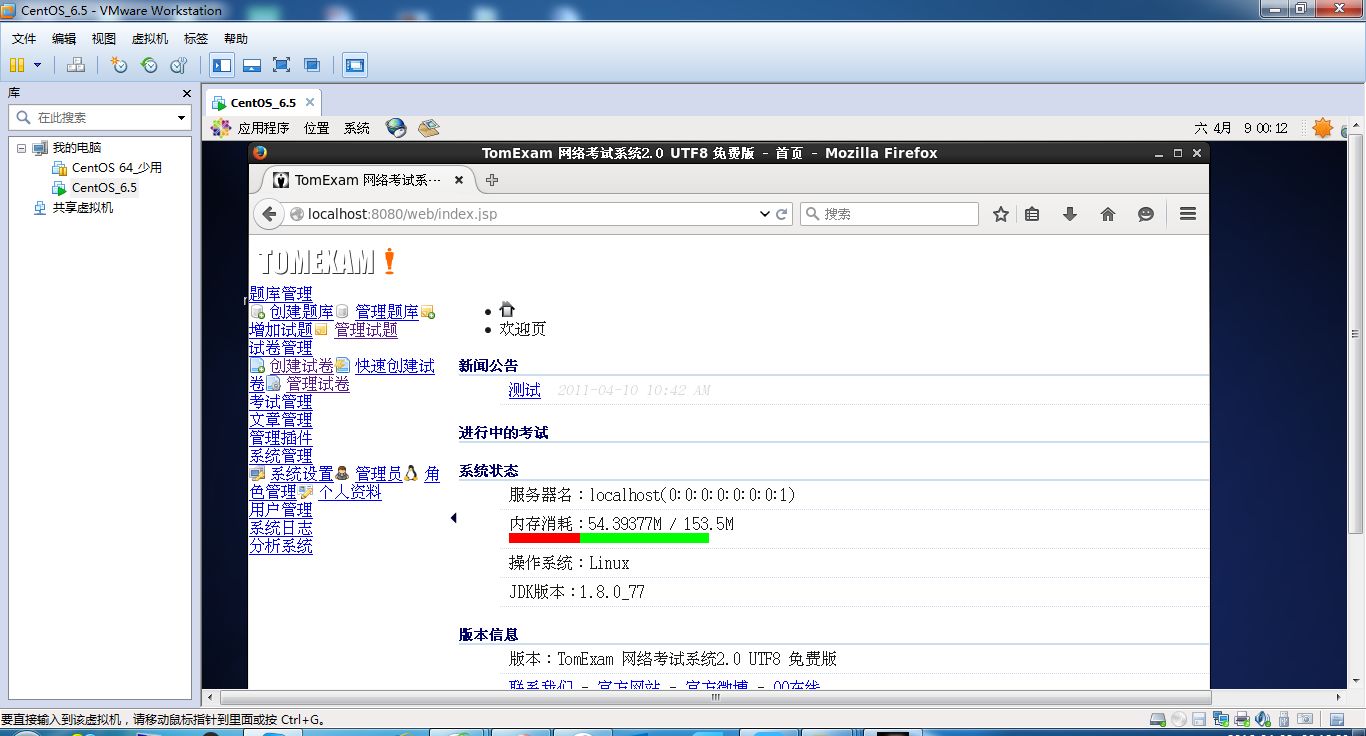Select the TomExam Firefox tab
The image size is (1366, 736).
pos(369,180)
